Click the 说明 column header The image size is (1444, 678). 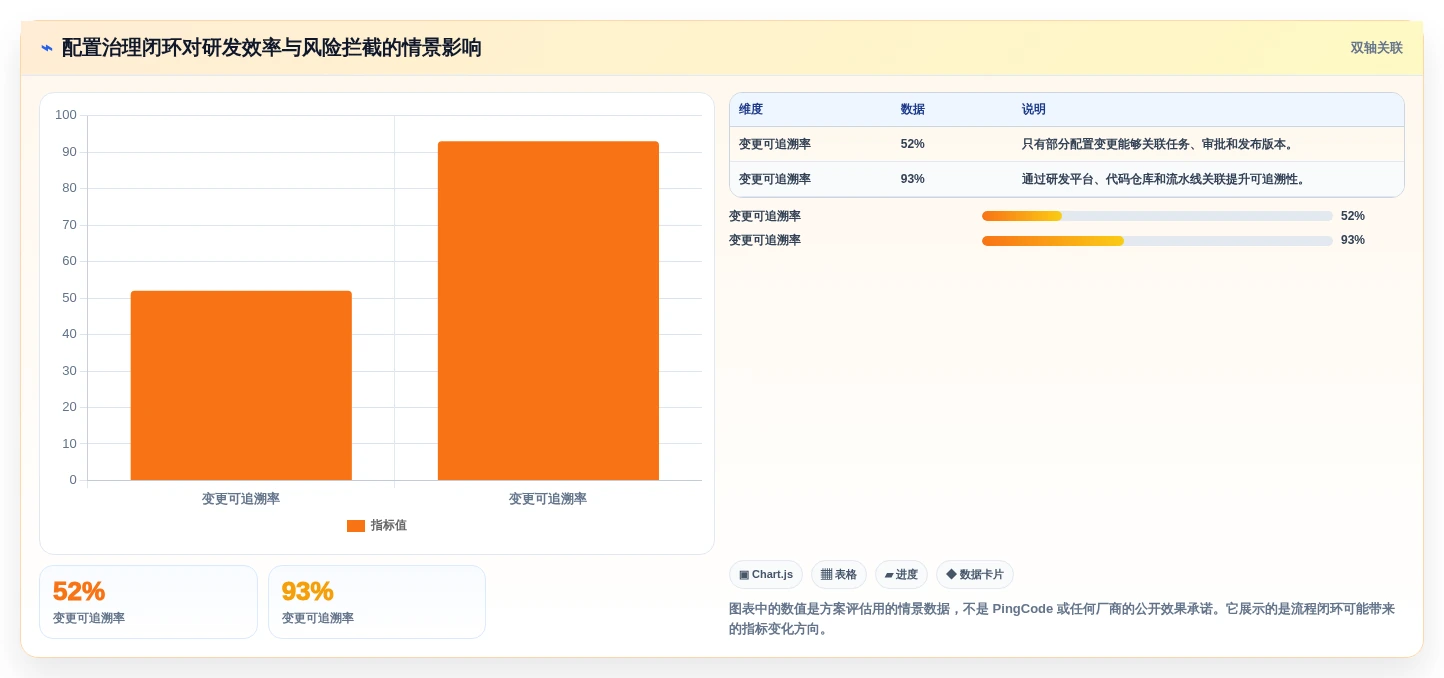1034,110
